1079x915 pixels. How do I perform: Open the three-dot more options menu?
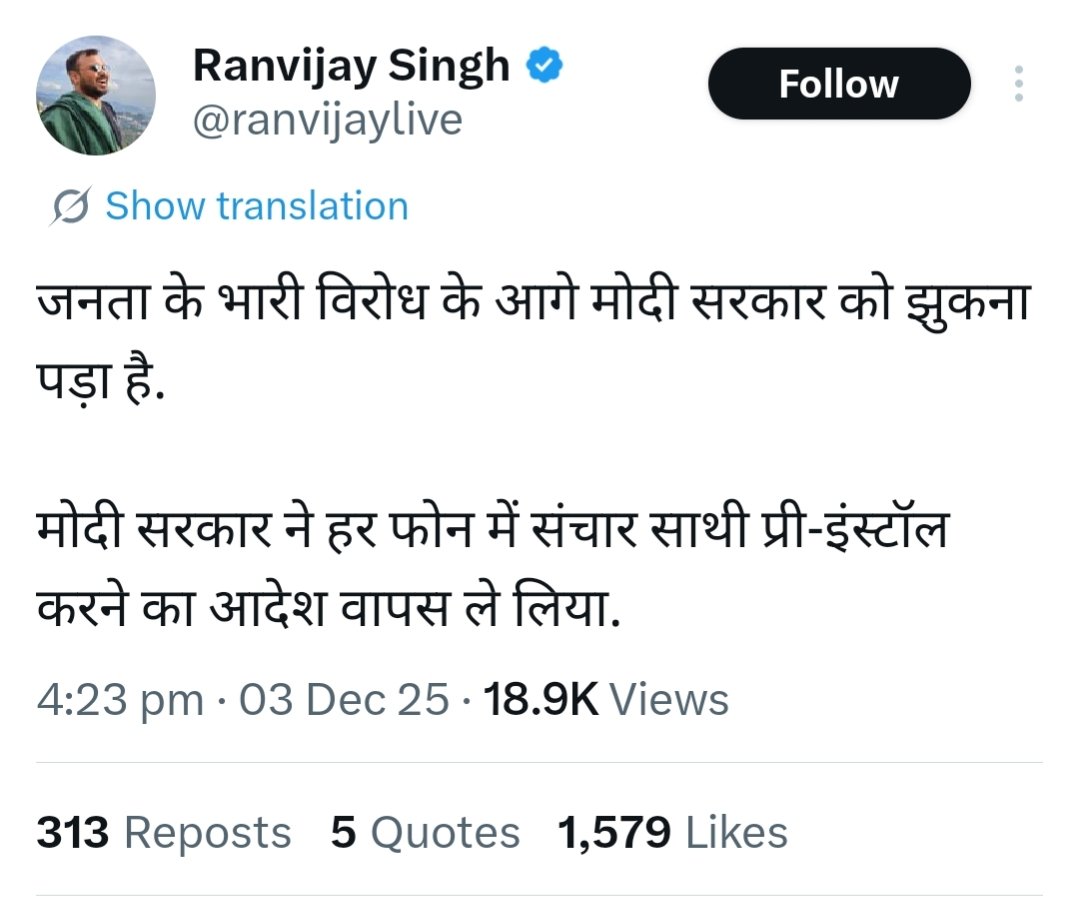click(1018, 84)
